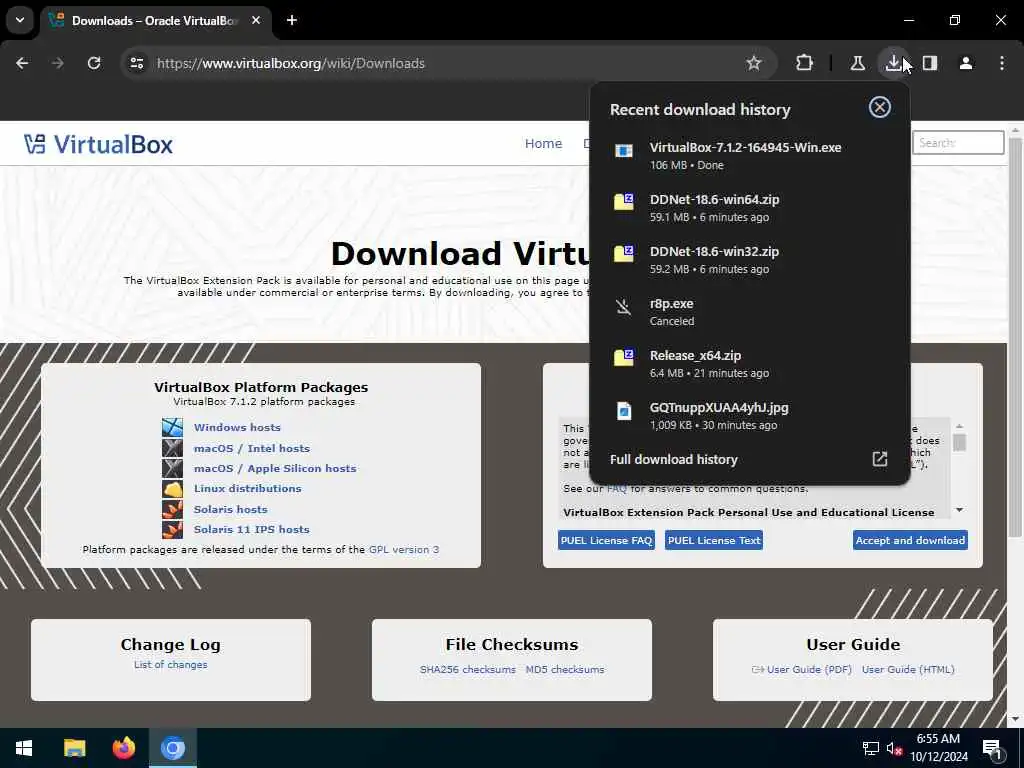
Task: Open VirtualBox-7.1.2-164945-Win.exe from downloads
Action: pos(750,155)
